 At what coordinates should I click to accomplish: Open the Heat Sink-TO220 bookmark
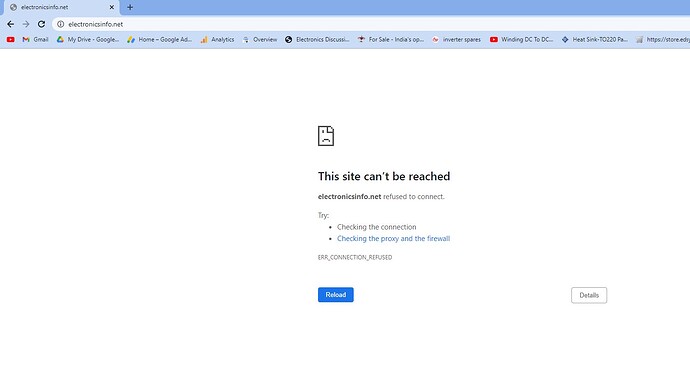(595, 40)
